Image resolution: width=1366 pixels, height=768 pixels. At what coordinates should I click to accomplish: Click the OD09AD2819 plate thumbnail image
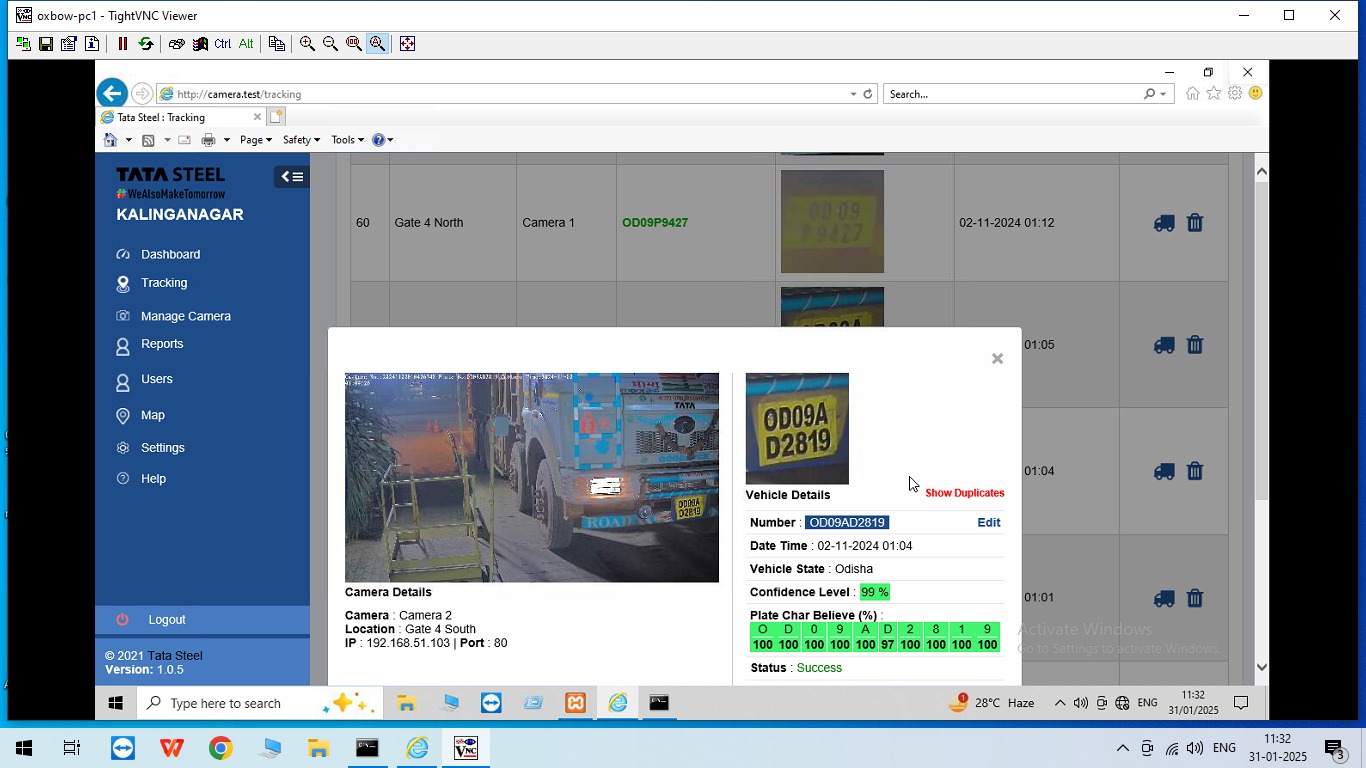[797, 428]
